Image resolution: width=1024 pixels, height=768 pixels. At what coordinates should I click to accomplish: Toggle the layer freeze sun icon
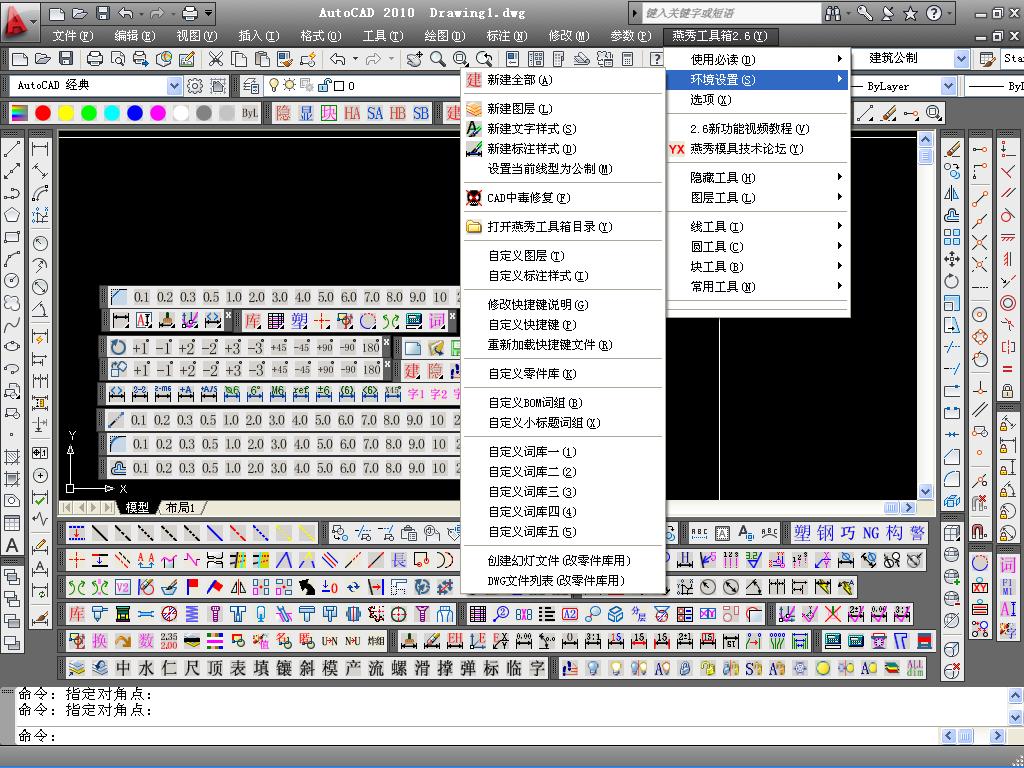(x=289, y=86)
